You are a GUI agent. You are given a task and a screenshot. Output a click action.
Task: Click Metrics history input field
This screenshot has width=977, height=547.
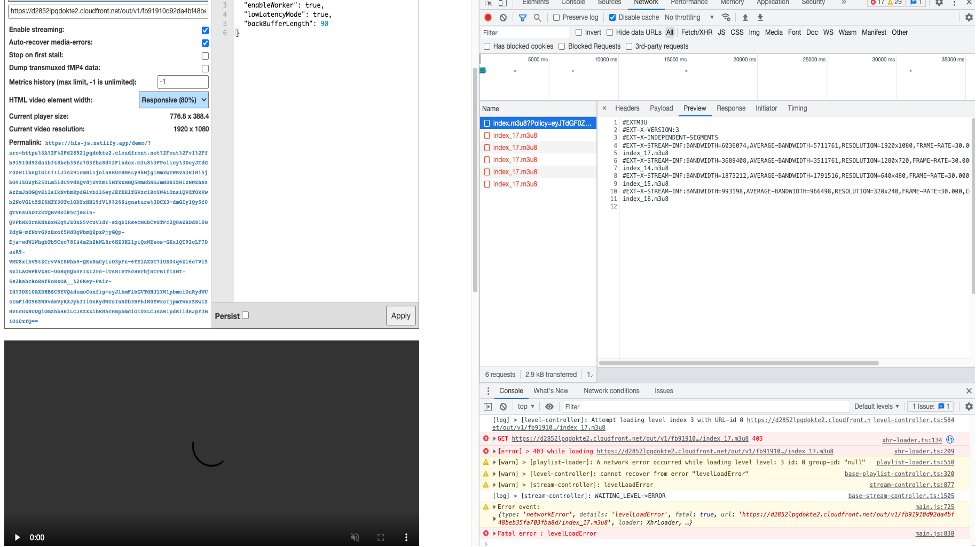[183, 82]
